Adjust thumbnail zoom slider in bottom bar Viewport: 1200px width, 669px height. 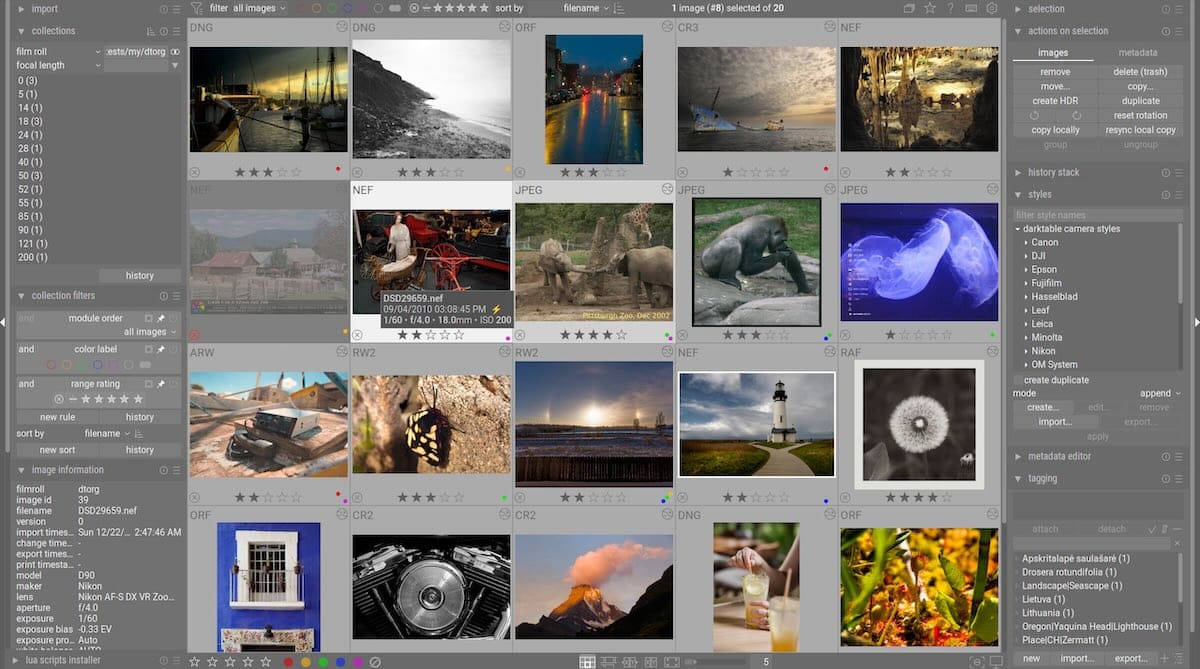click(x=714, y=662)
